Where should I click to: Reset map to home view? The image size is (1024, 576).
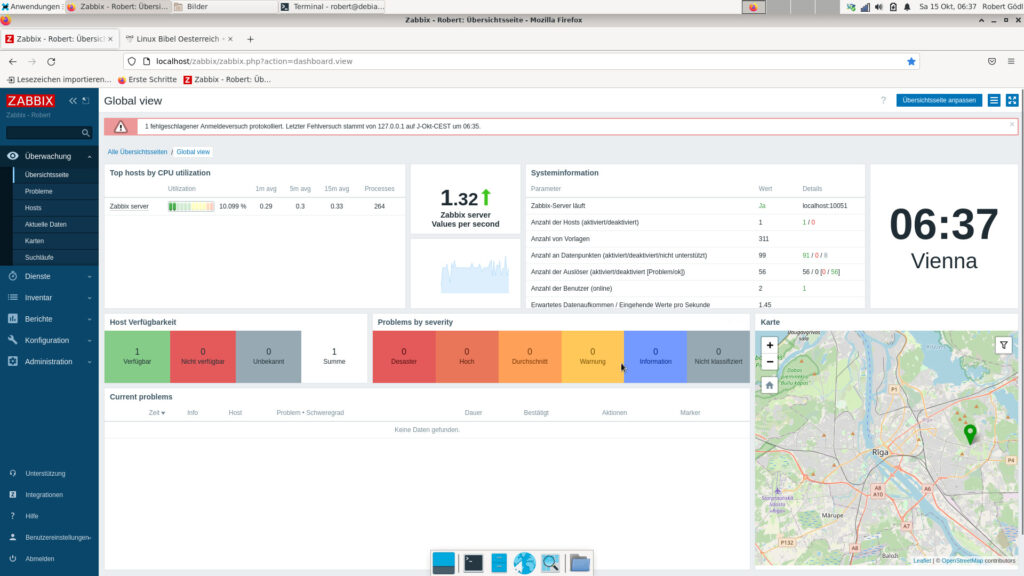pyautogui.click(x=769, y=385)
